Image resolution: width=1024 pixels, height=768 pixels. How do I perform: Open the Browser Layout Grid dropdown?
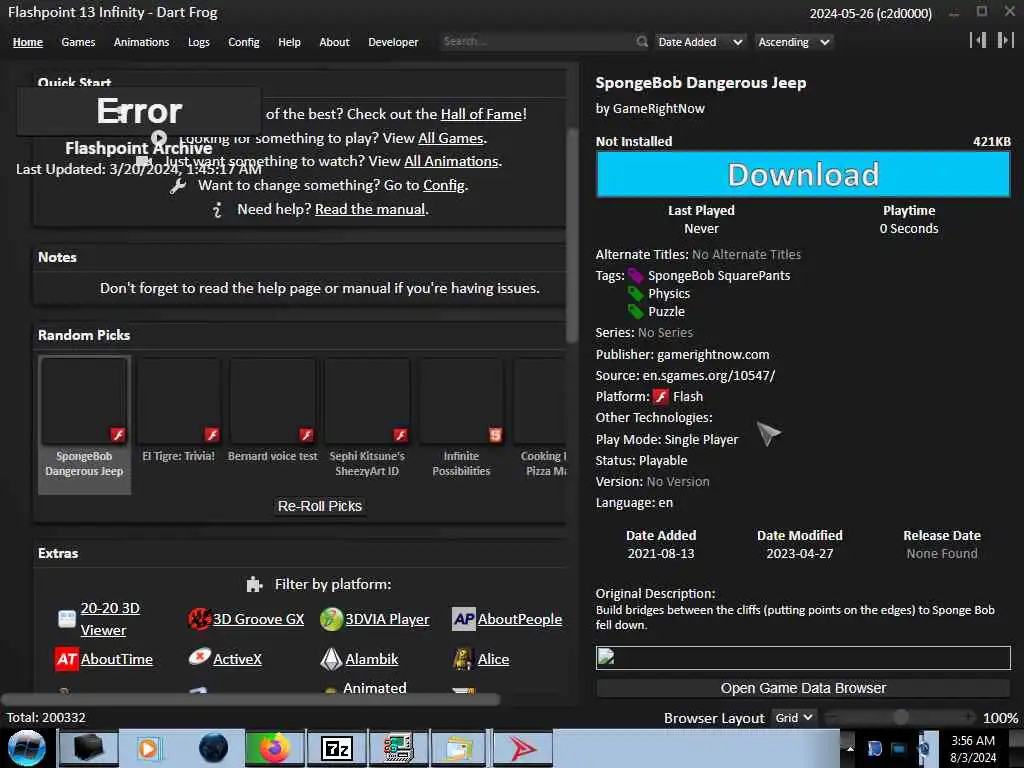coord(794,718)
